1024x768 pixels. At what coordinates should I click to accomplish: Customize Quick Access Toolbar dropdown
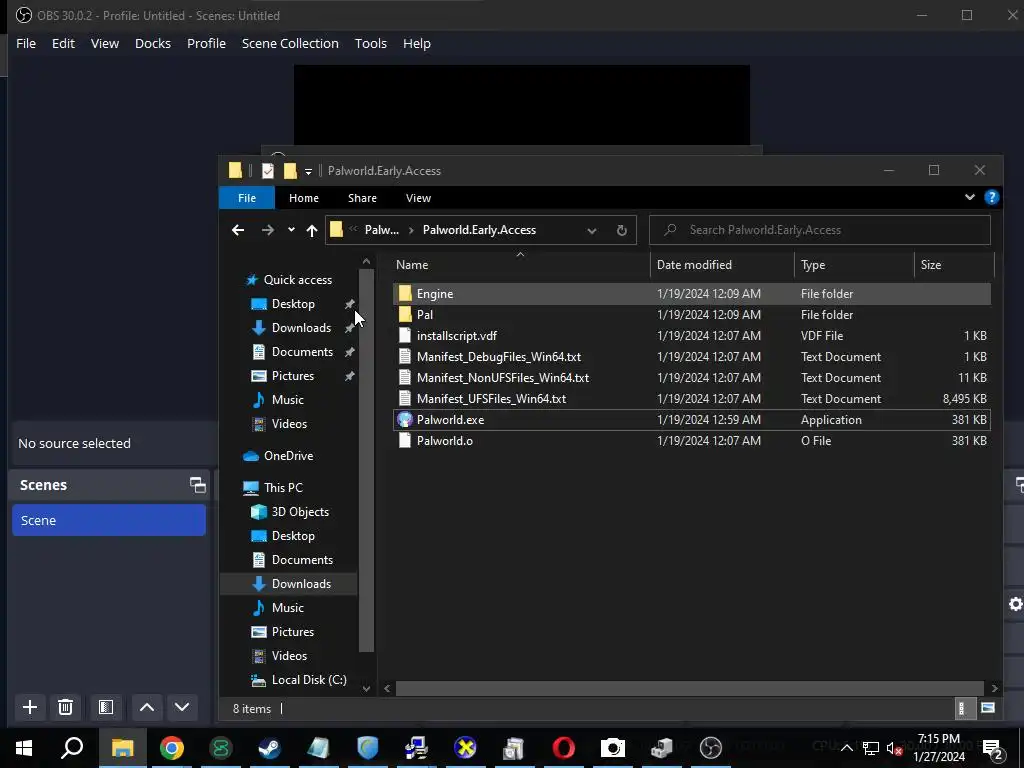(x=308, y=171)
